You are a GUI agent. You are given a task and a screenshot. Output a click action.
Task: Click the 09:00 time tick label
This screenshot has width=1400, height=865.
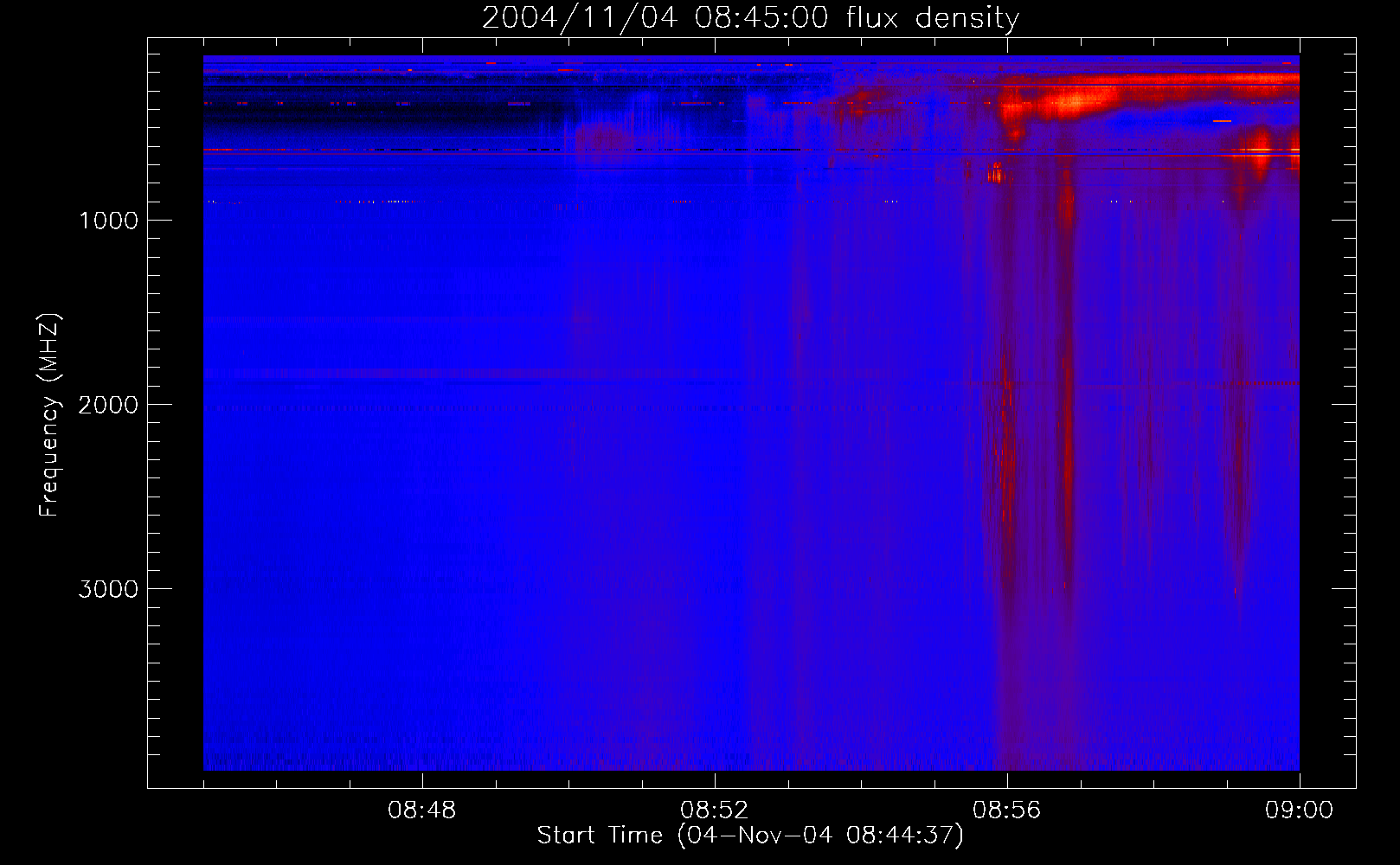click(1300, 811)
